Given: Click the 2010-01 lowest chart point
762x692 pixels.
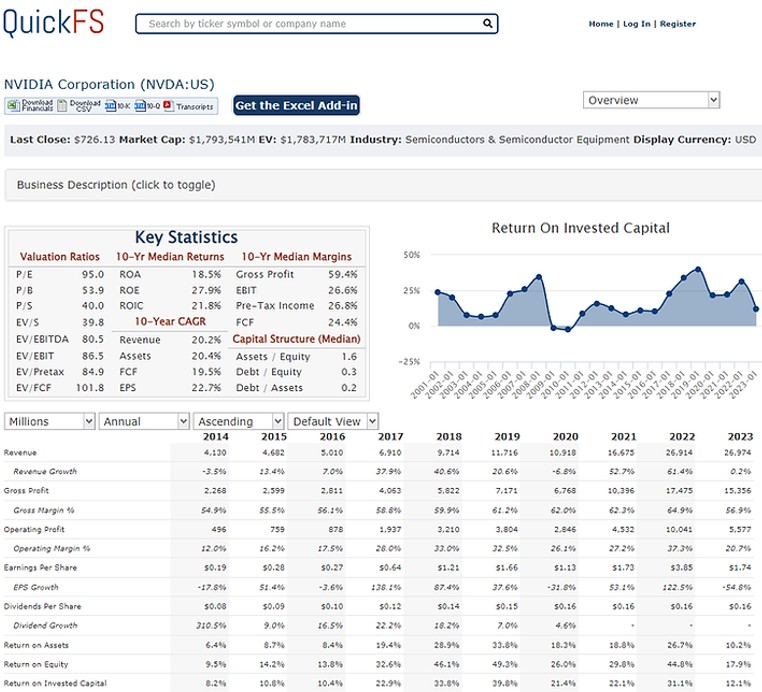Looking at the screenshot, I should coord(568,330).
